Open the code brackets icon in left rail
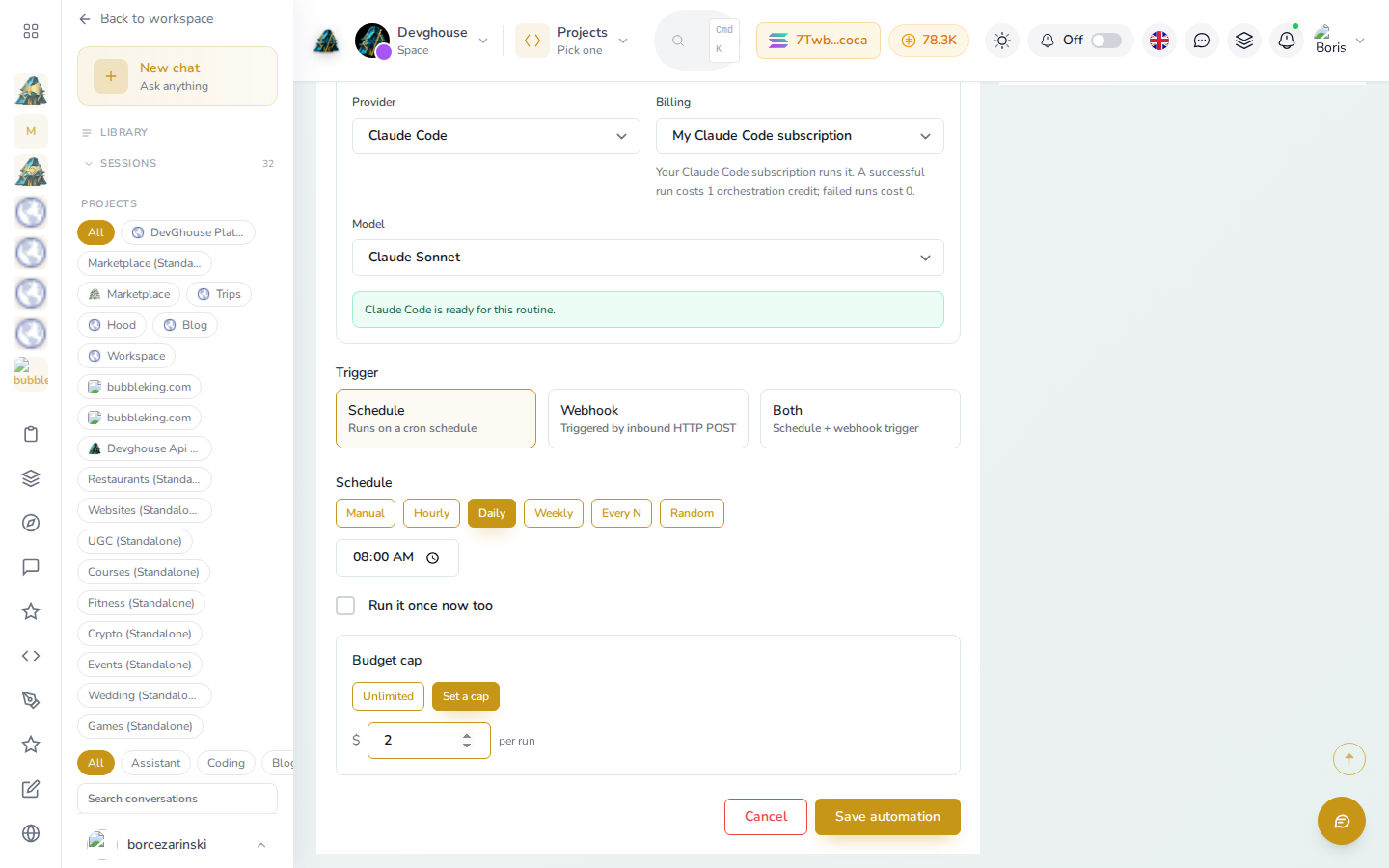Screen dimensions: 1389x868 pos(31,656)
